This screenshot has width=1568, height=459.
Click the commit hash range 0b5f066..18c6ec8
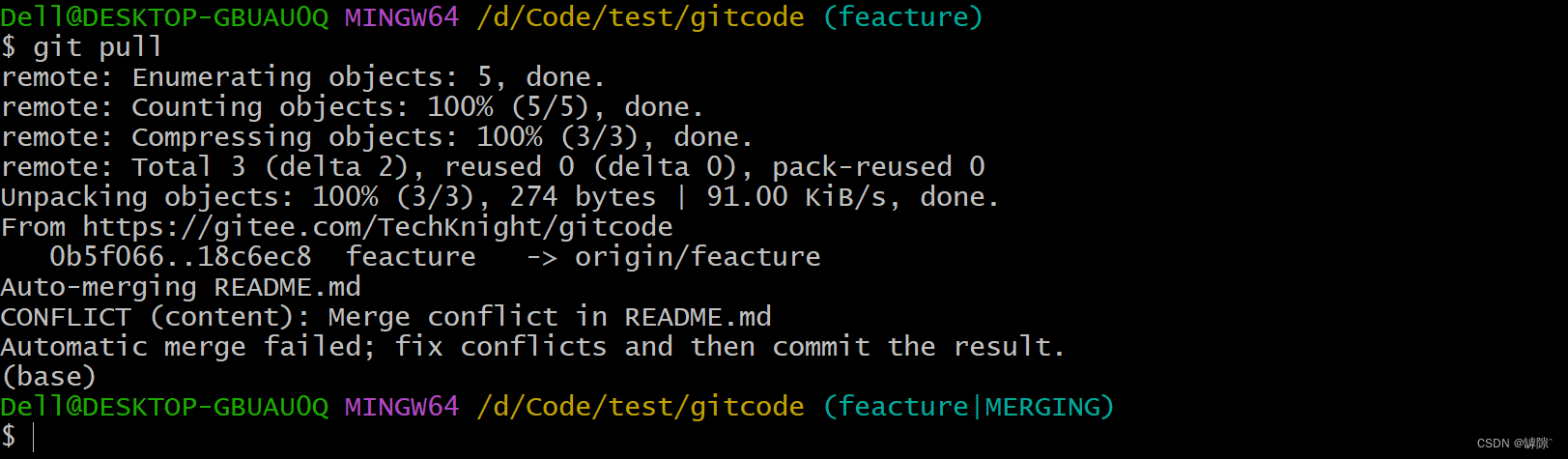point(181,257)
